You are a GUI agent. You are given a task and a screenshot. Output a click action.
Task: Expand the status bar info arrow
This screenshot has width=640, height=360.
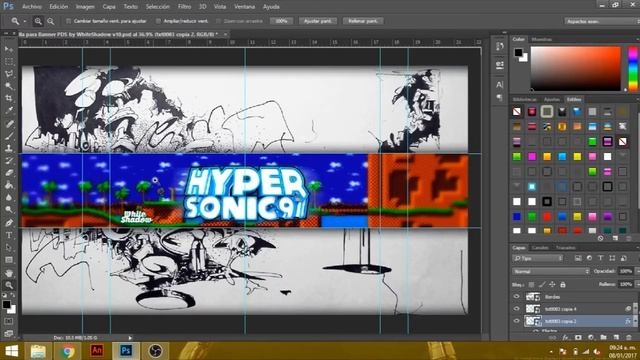[x=130, y=338]
